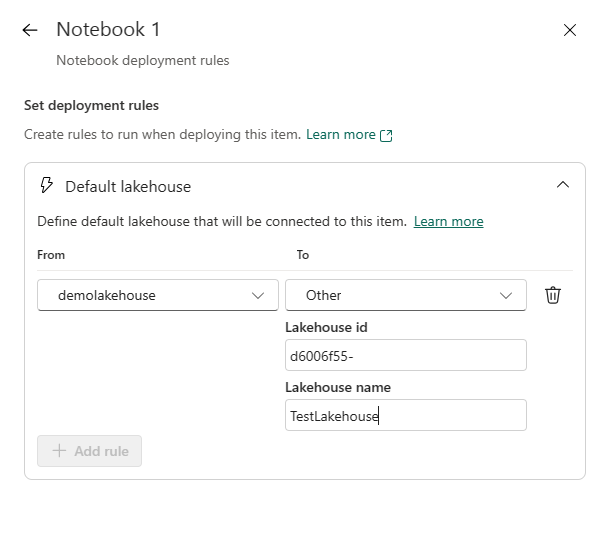Click the Lakehouse name input field

pyautogui.click(x=406, y=415)
